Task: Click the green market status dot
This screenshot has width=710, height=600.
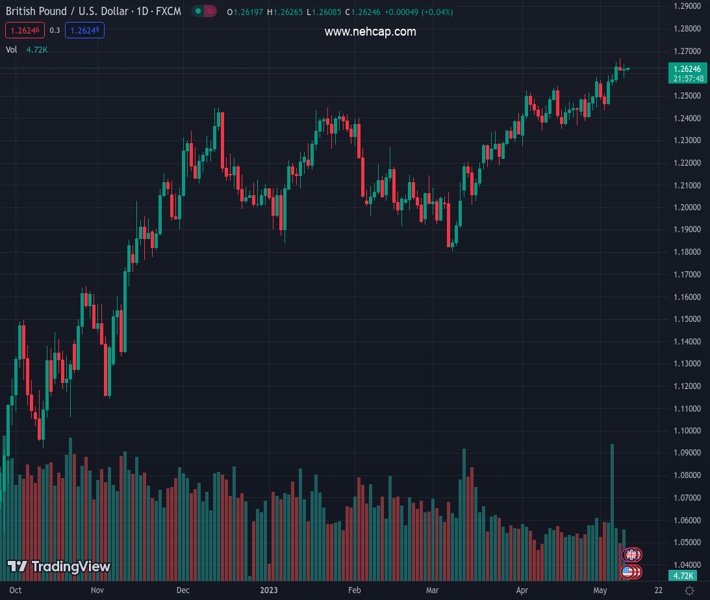Action: 198,12
